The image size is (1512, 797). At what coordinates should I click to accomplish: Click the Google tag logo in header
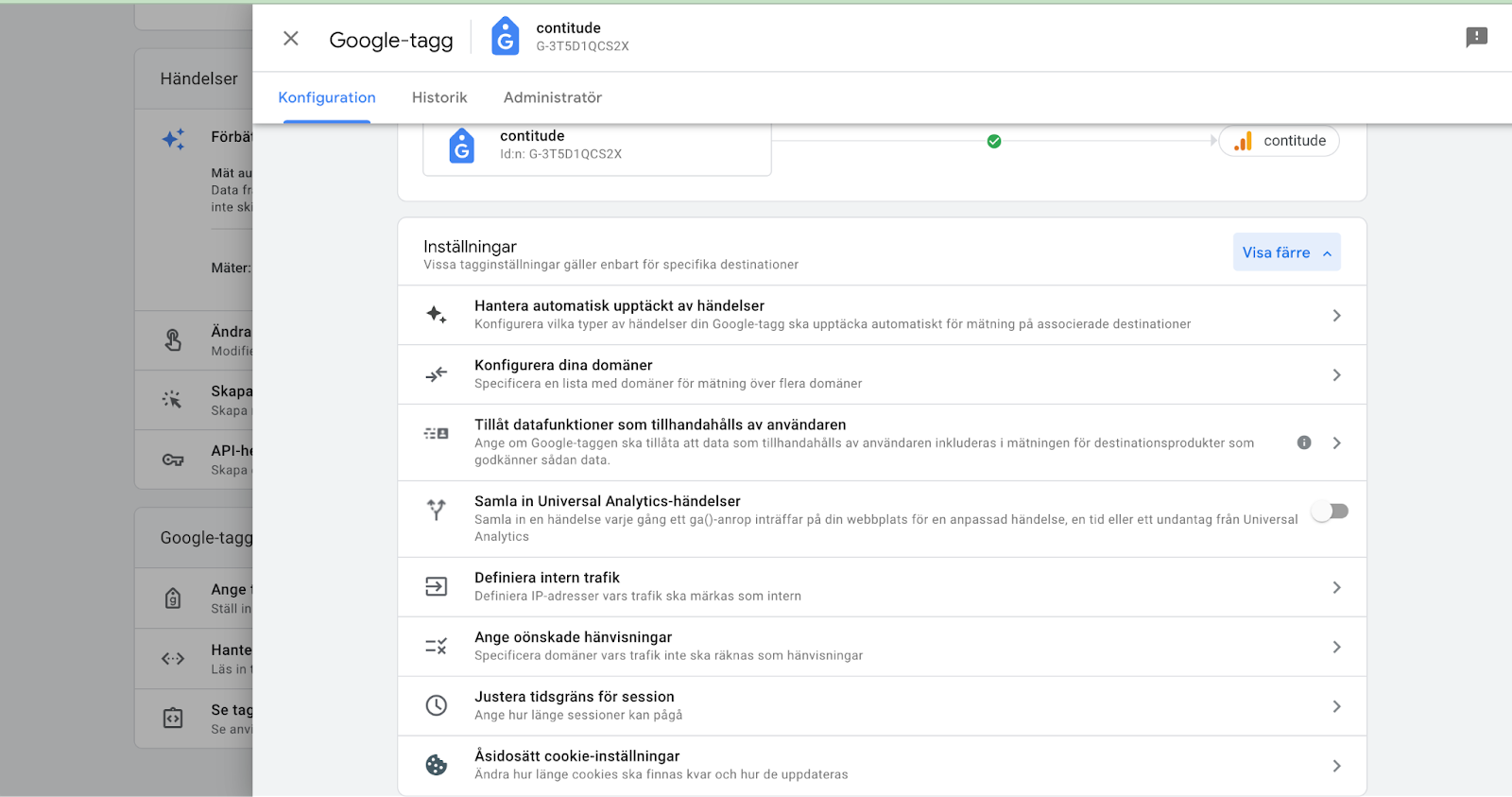506,37
